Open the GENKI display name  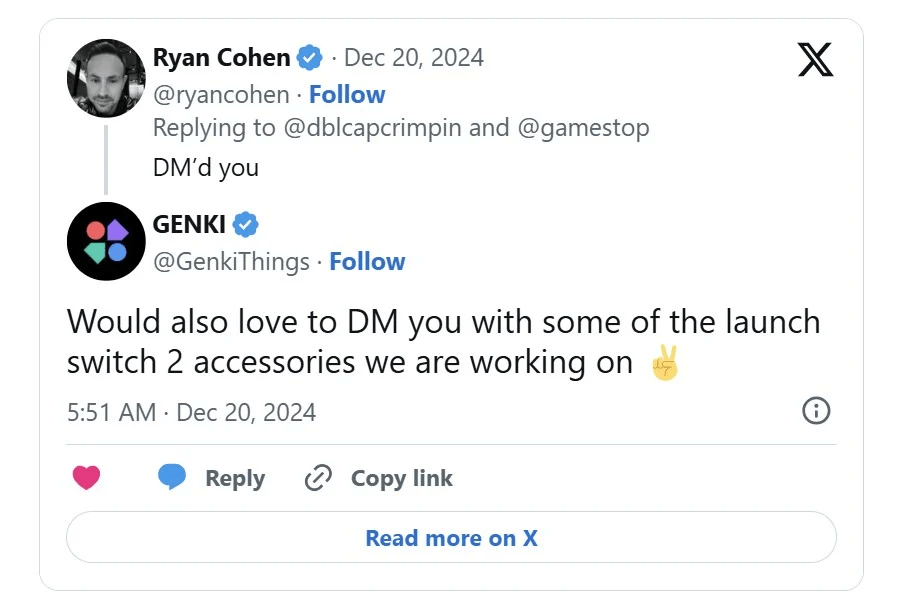point(189,224)
